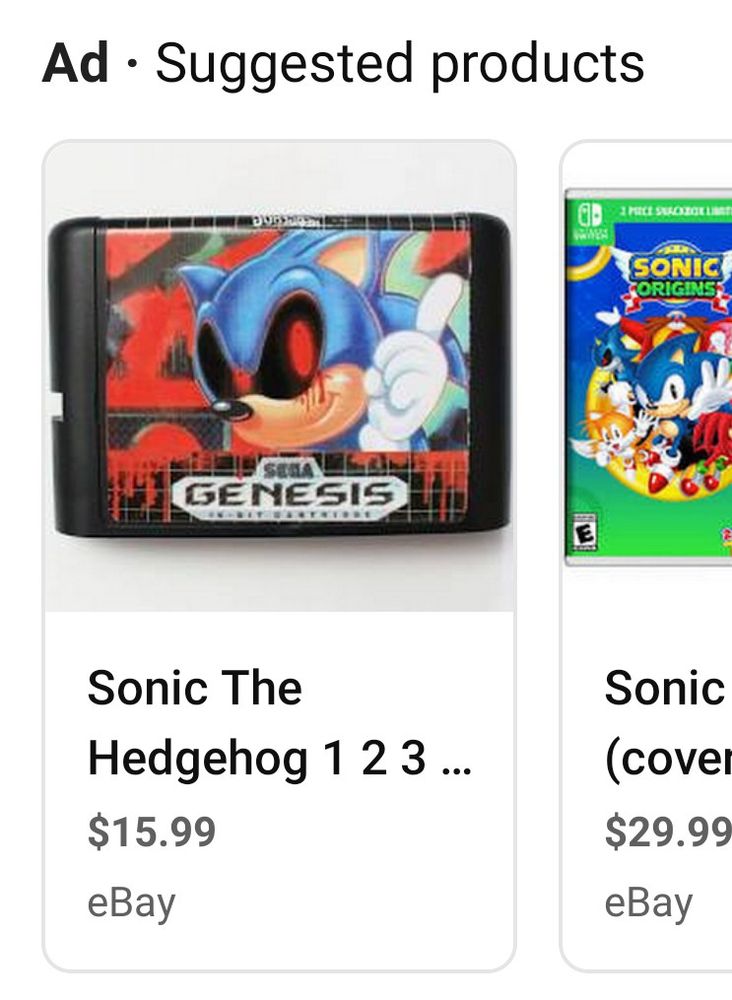Image resolution: width=732 pixels, height=1000 pixels.
Task: Click the Sonic Origins logo on cover
Action: [677, 274]
